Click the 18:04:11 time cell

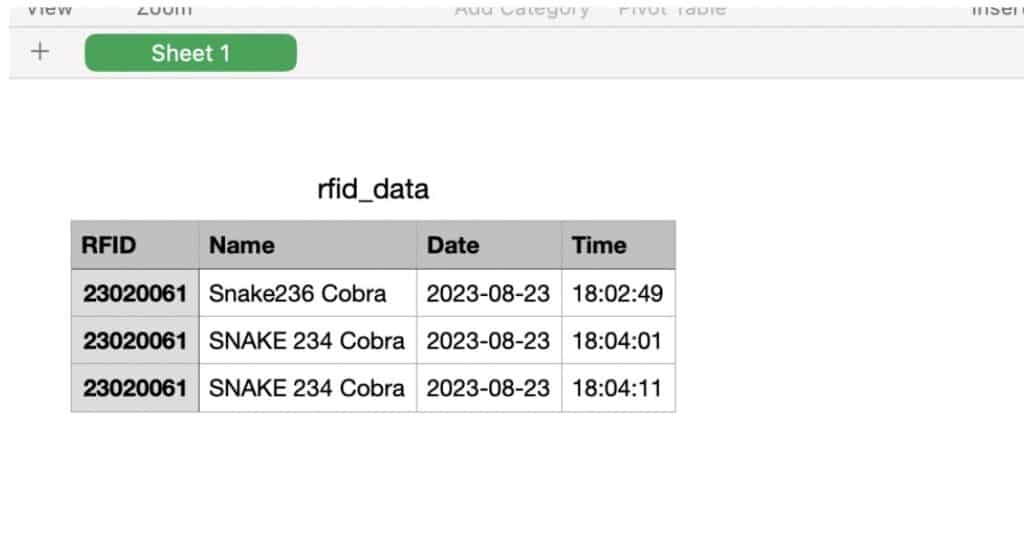(x=617, y=388)
